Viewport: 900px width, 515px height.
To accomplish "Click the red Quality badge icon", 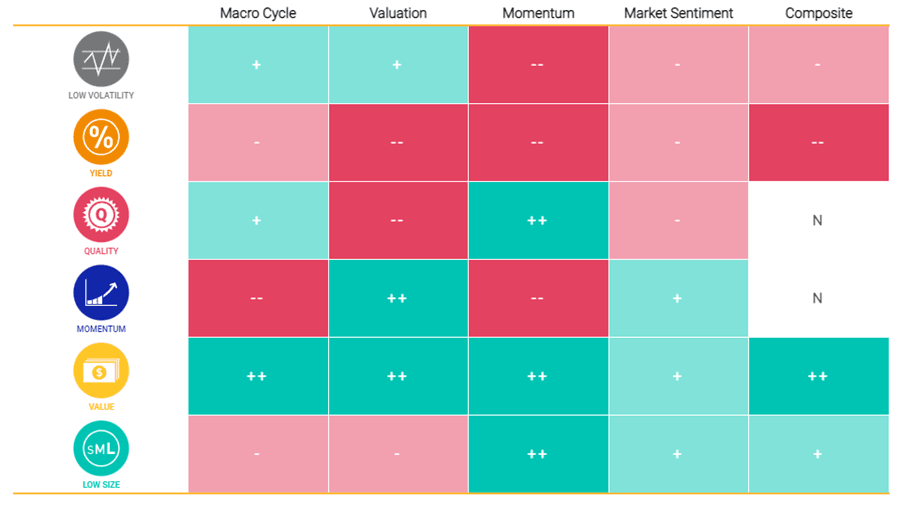I will coord(101,215).
